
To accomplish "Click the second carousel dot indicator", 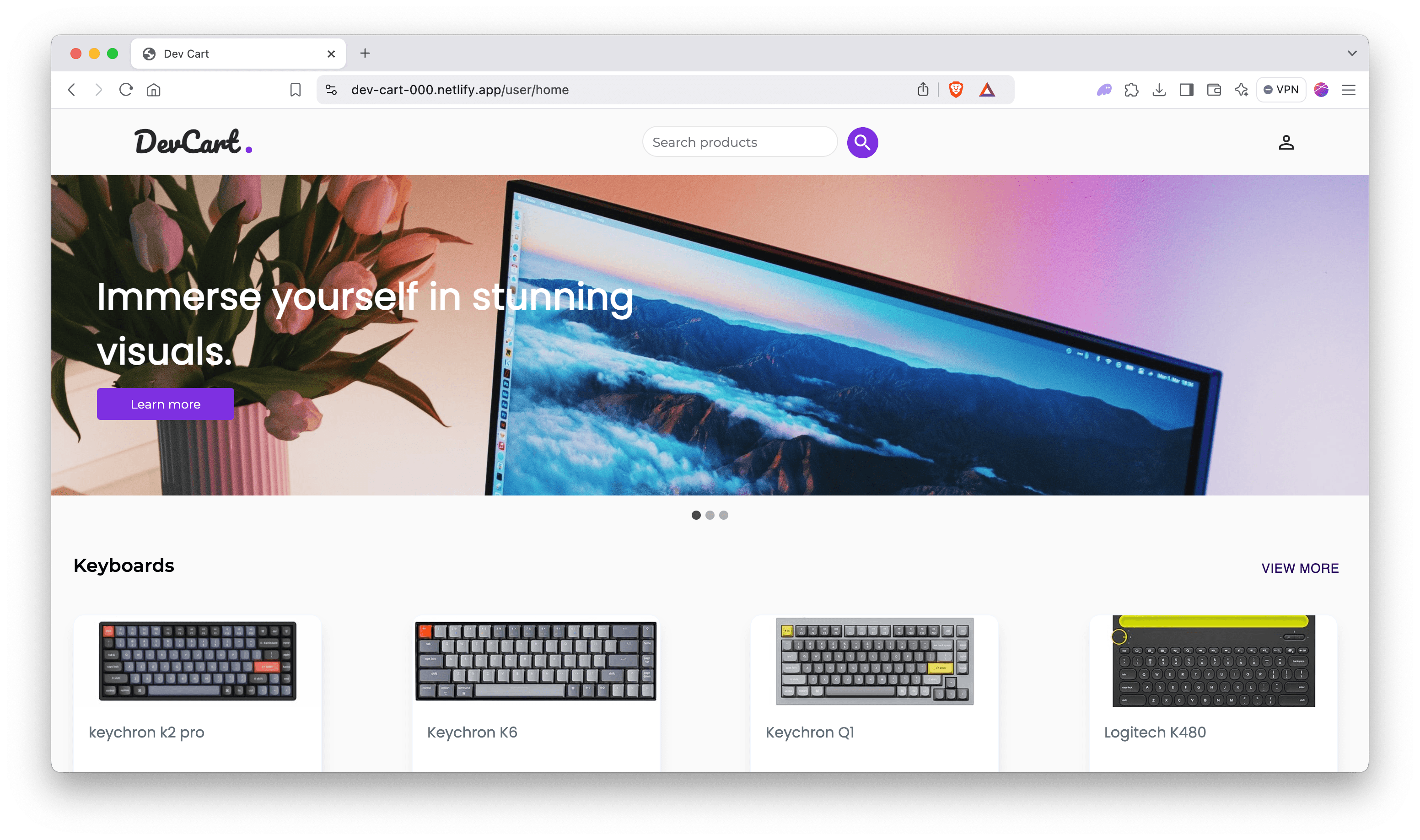I will 710,514.
